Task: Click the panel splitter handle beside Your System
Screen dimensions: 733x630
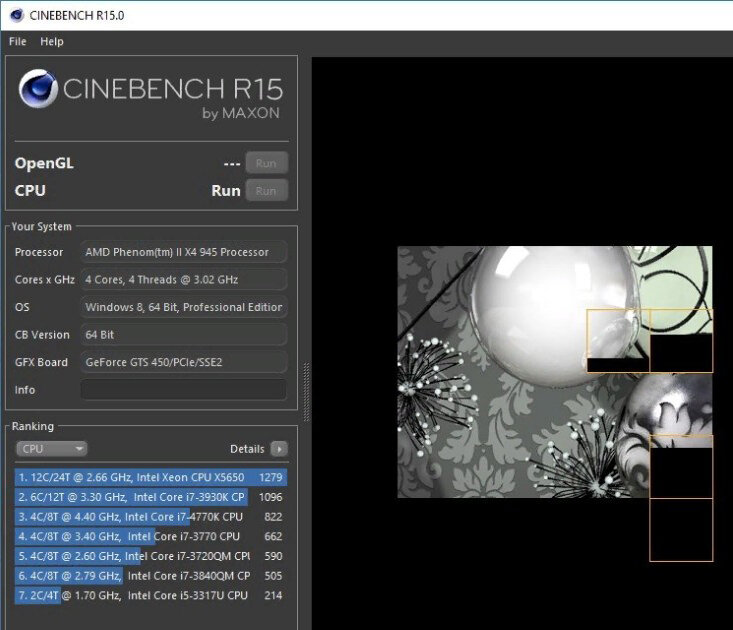Action: (x=306, y=392)
